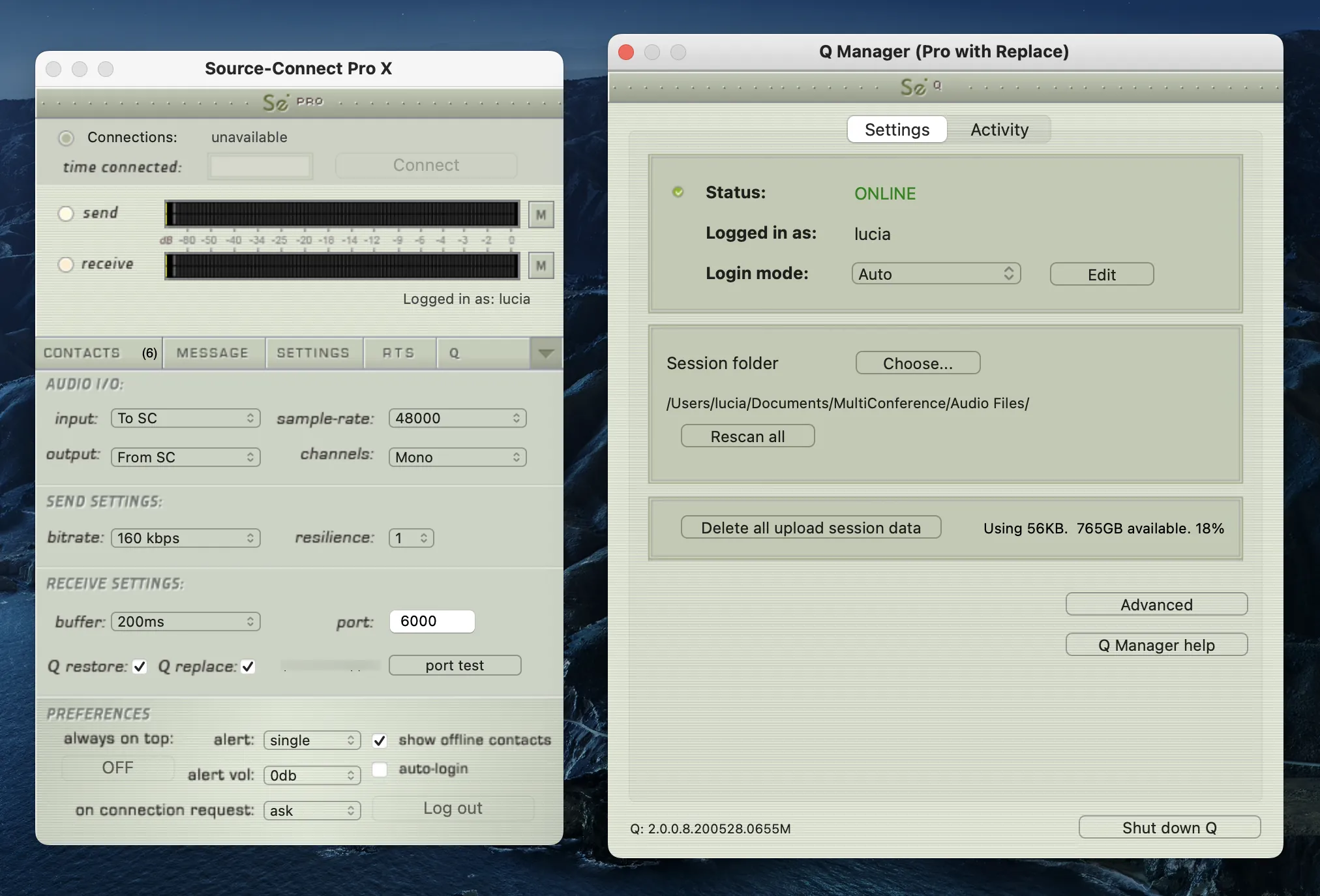This screenshot has width=1320, height=896.
Task: Open the alert dropdown set to single
Action: [x=312, y=740]
